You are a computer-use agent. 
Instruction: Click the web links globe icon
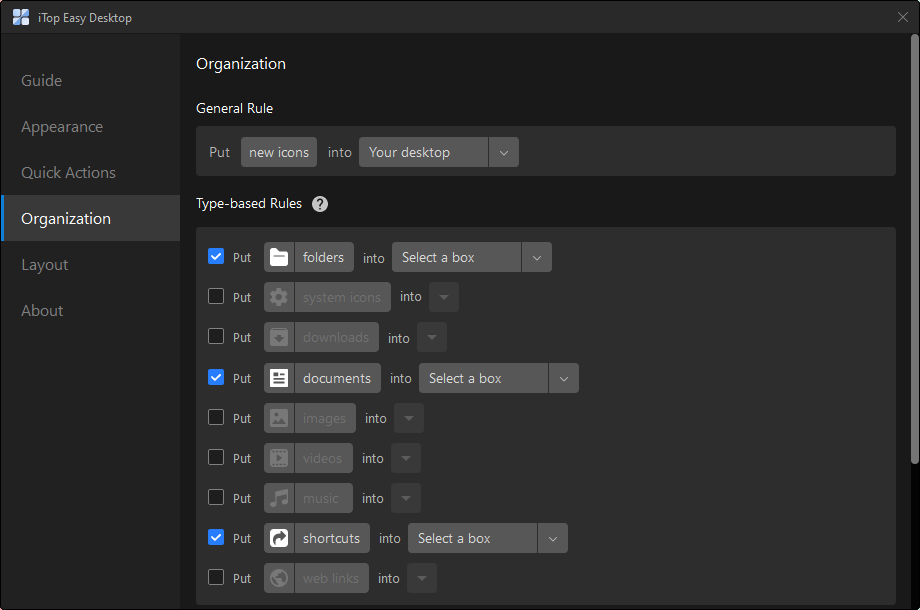[279, 578]
